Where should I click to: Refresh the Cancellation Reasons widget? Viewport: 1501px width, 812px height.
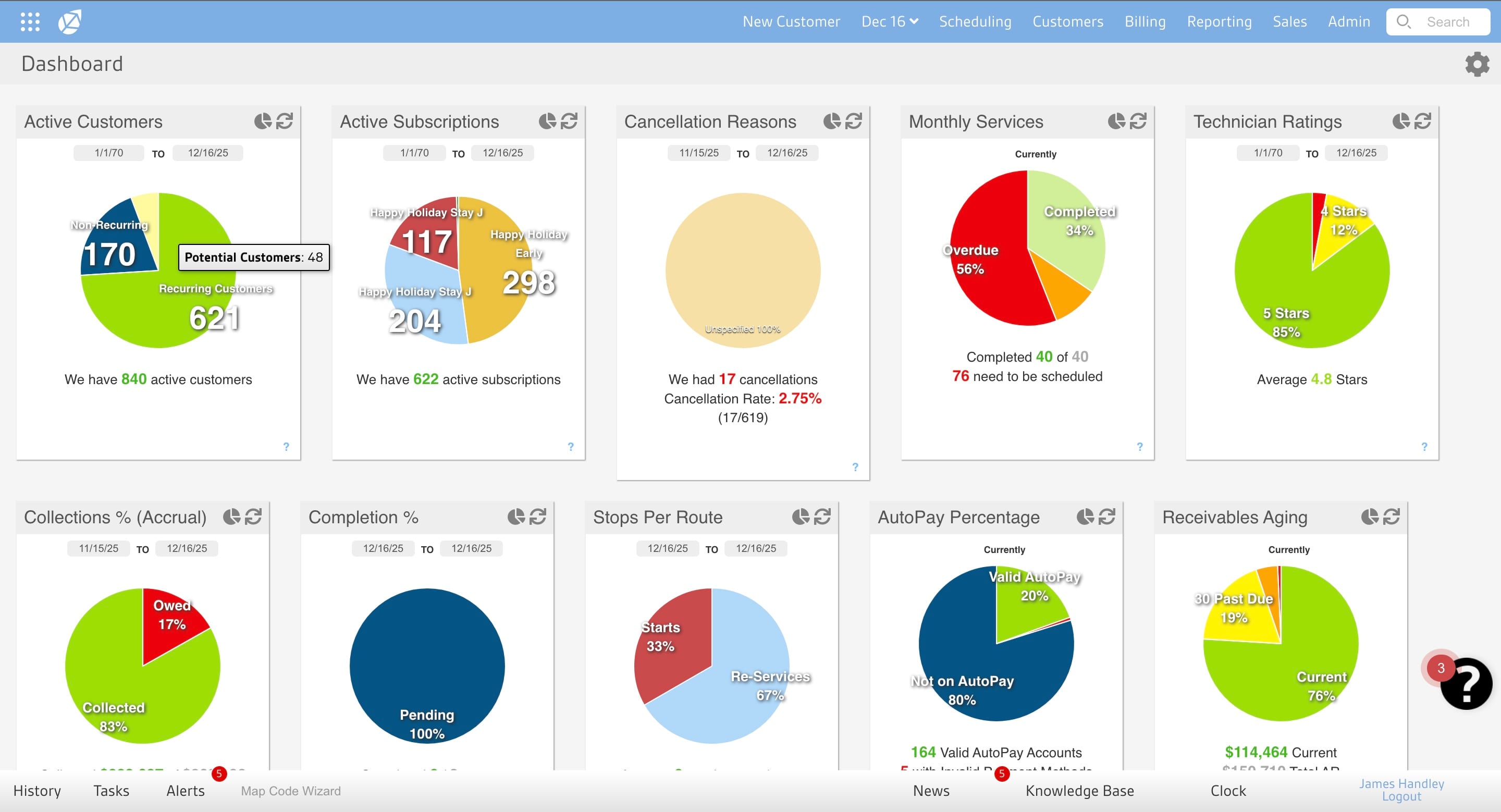[x=854, y=121]
